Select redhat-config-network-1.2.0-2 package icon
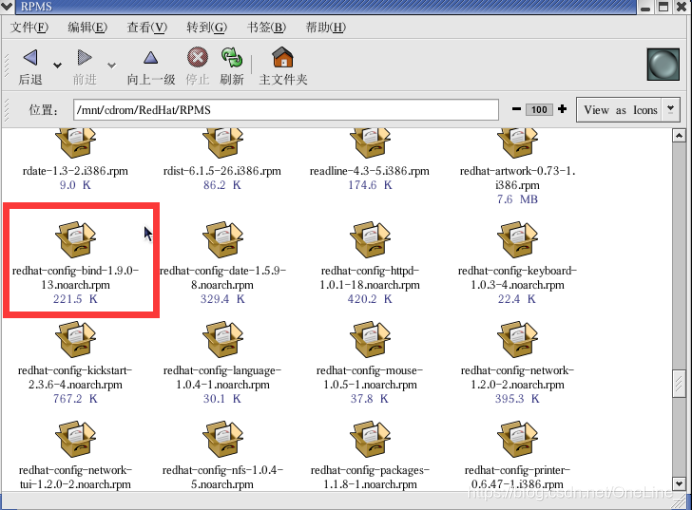The image size is (692, 511). 517,339
